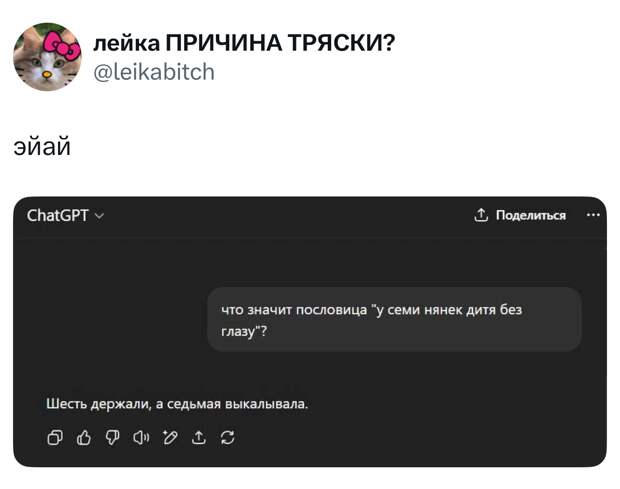Click the display name лейка ПРИЧИНА ТРЯСКИ?
620x489 pixels.
pyautogui.click(x=243, y=44)
